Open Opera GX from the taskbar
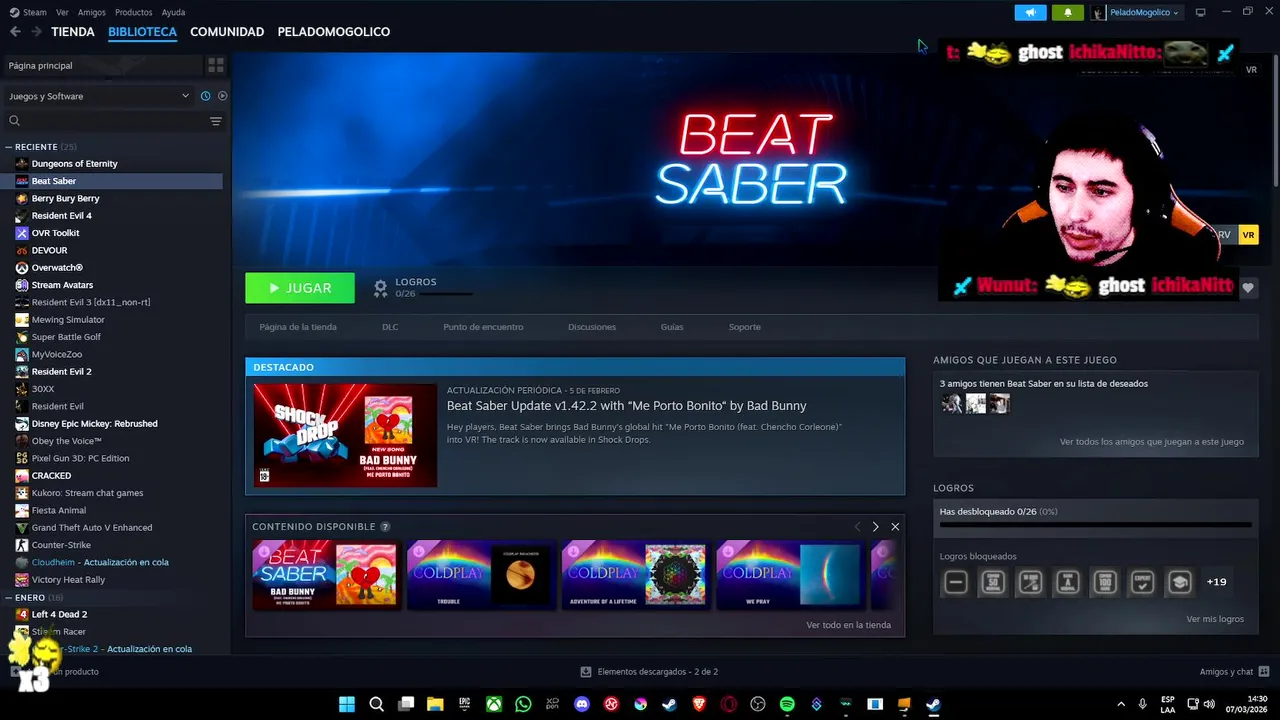This screenshot has height=720, width=1280. click(x=728, y=704)
